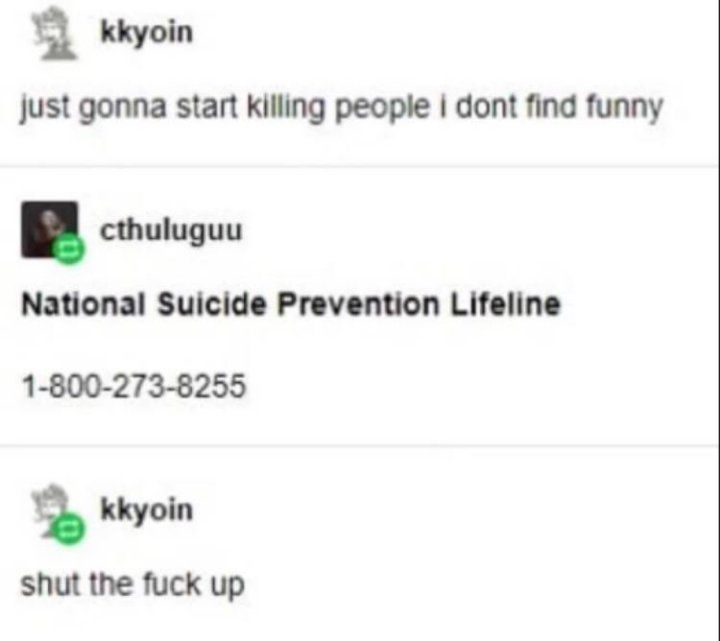The width and height of the screenshot is (720, 641).
Task: Click the word 'National' in bold heading
Action: pyautogui.click(x=83, y=304)
